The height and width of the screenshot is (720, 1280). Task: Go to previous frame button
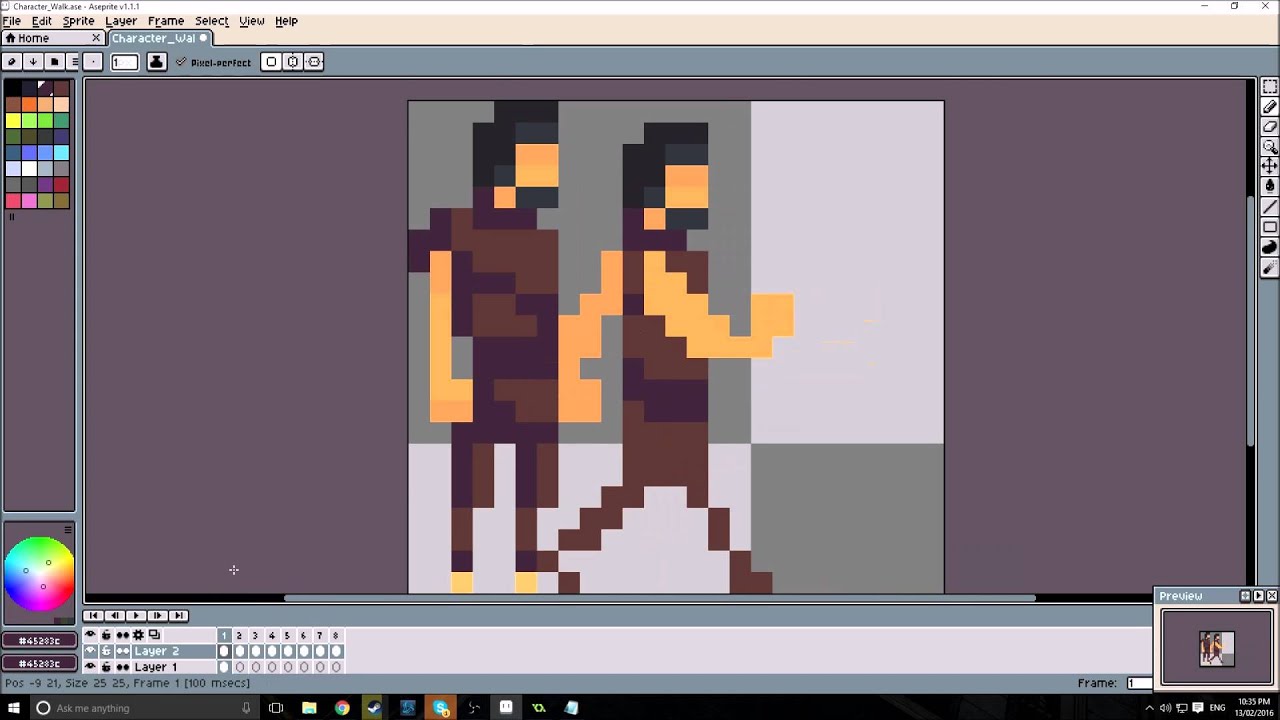coord(114,616)
